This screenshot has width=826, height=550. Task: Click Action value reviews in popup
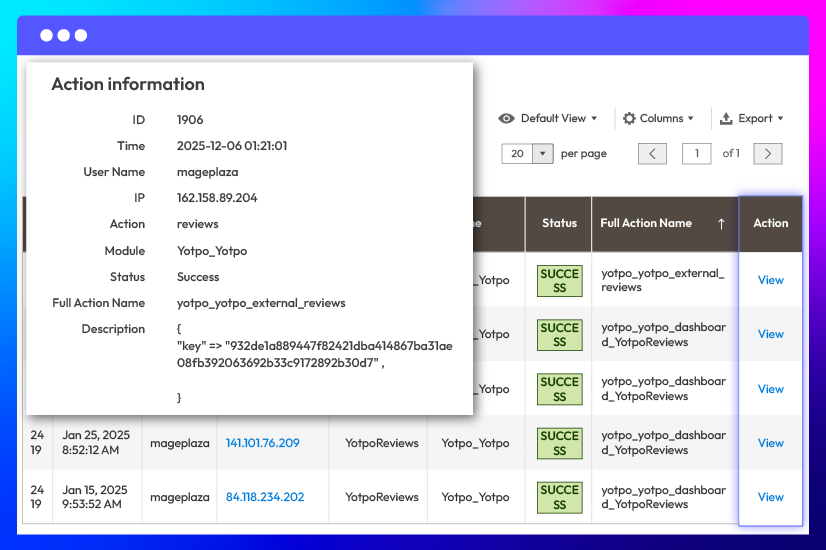click(197, 224)
